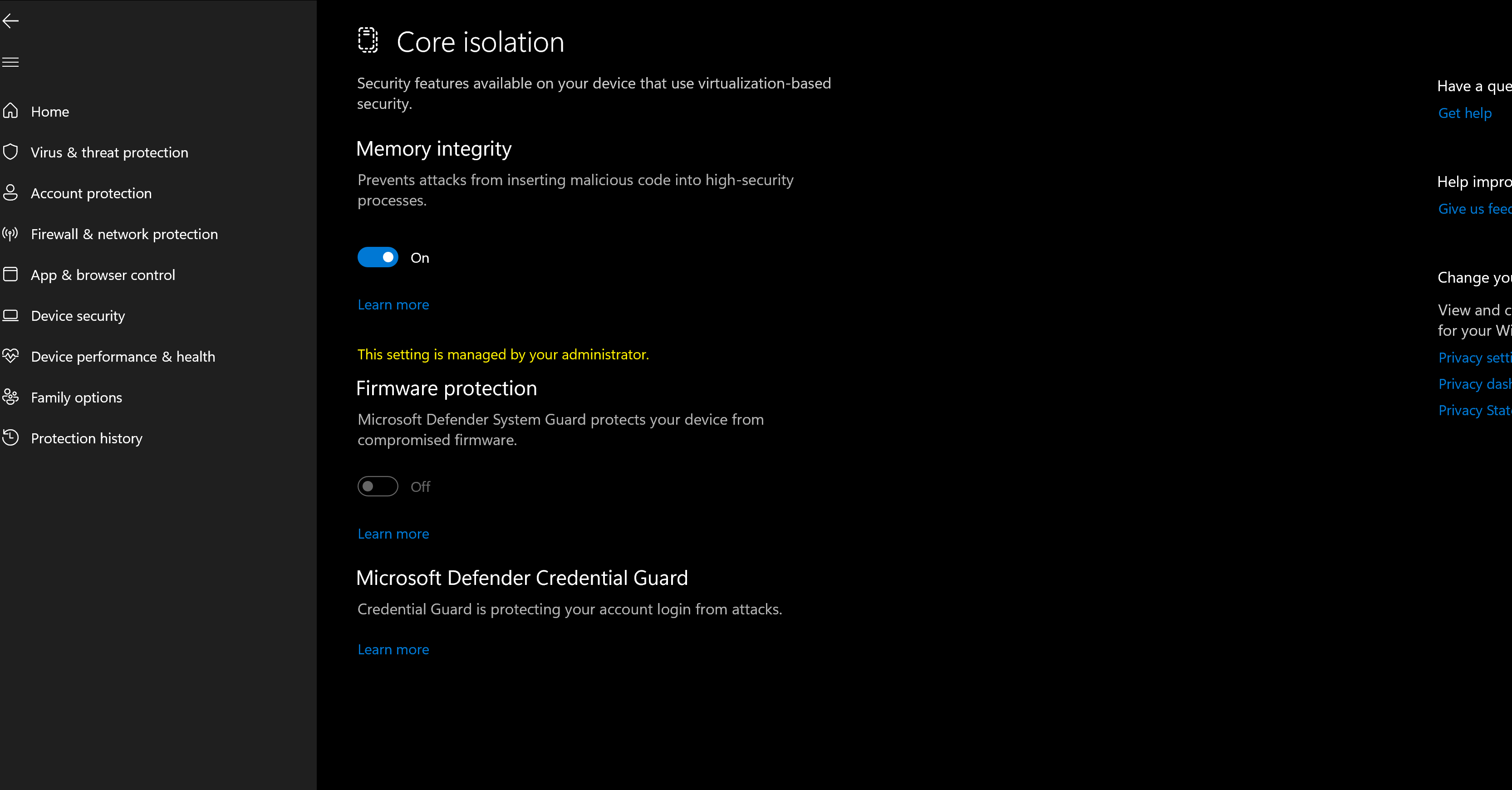The width and height of the screenshot is (1512, 790).
Task: Open Learn more under Credential Guard
Action: pyautogui.click(x=393, y=649)
